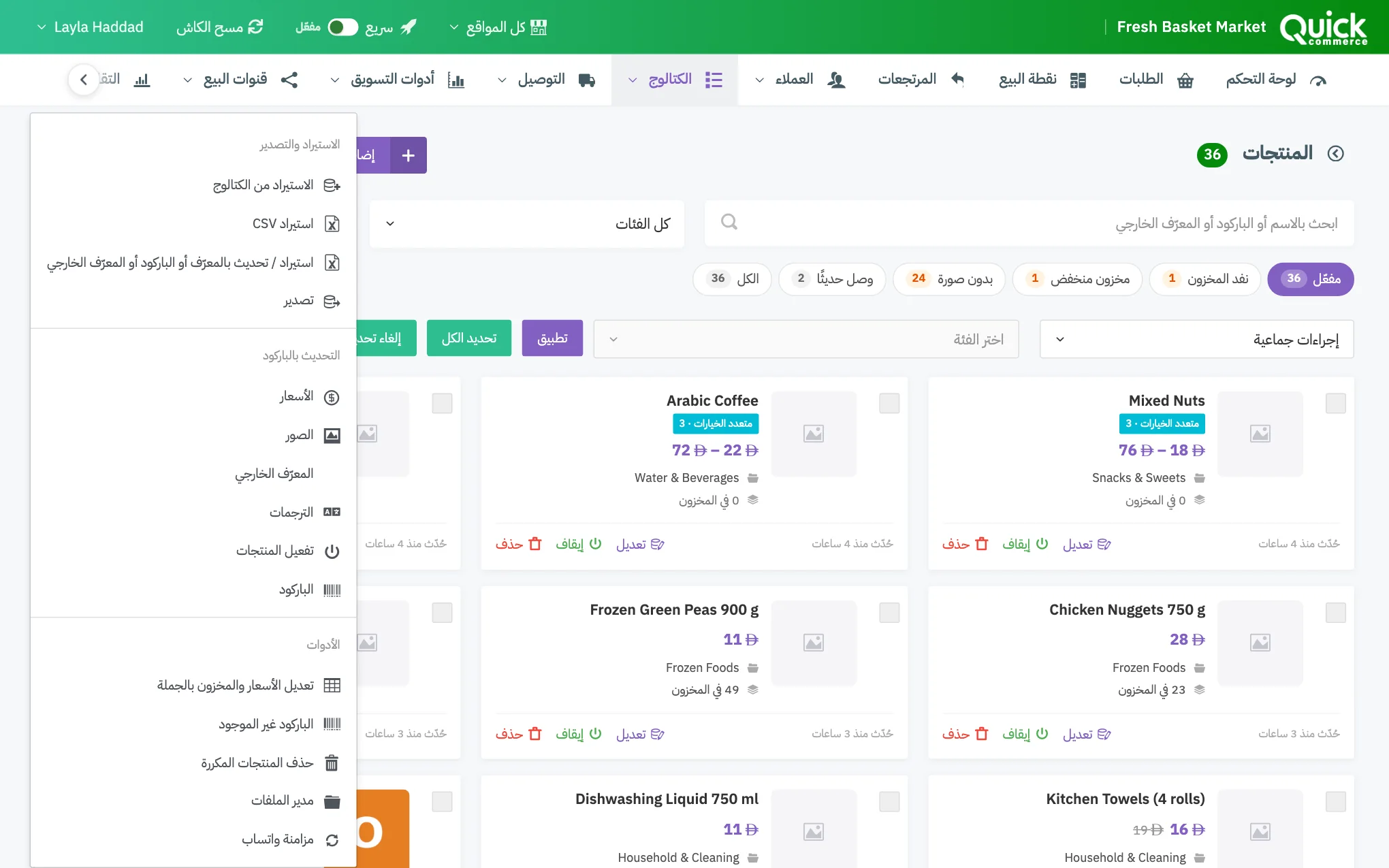1389x868 pixels.
Task: Select the بدون صورة filter tab
Action: tap(949, 279)
